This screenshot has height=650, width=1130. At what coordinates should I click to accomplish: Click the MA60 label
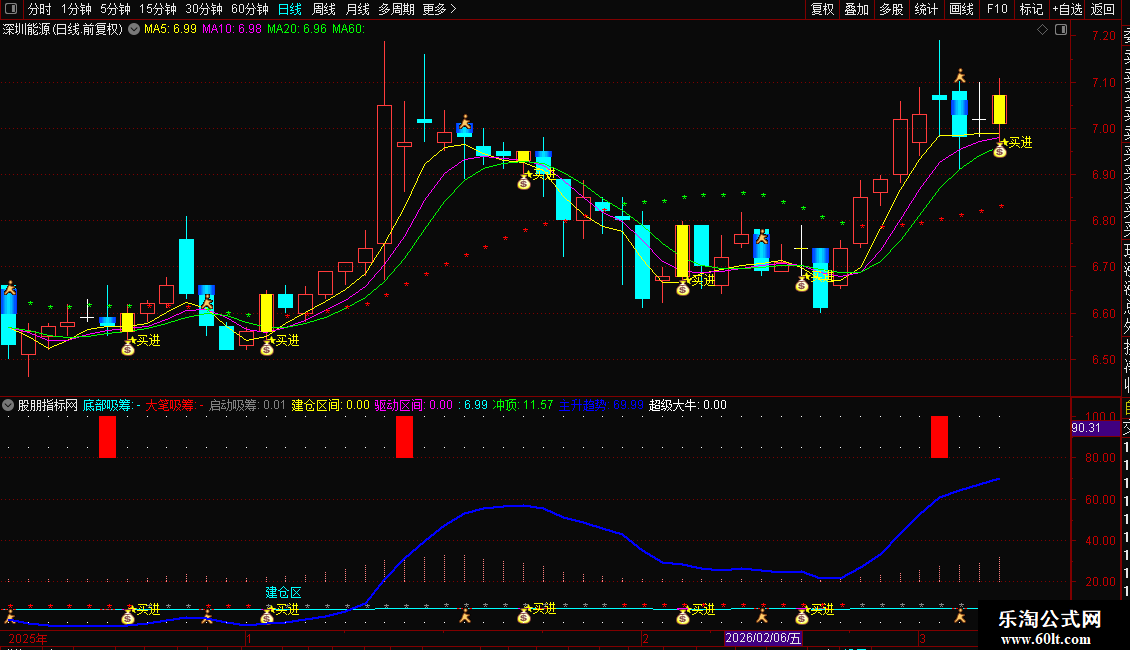click(x=349, y=30)
